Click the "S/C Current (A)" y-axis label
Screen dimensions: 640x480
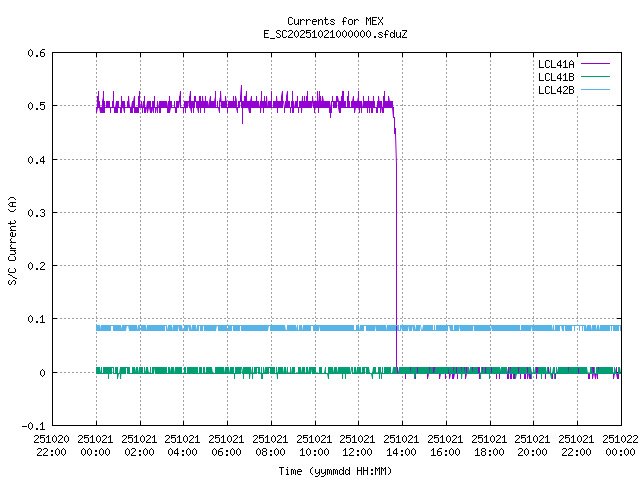pyautogui.click(x=12, y=240)
